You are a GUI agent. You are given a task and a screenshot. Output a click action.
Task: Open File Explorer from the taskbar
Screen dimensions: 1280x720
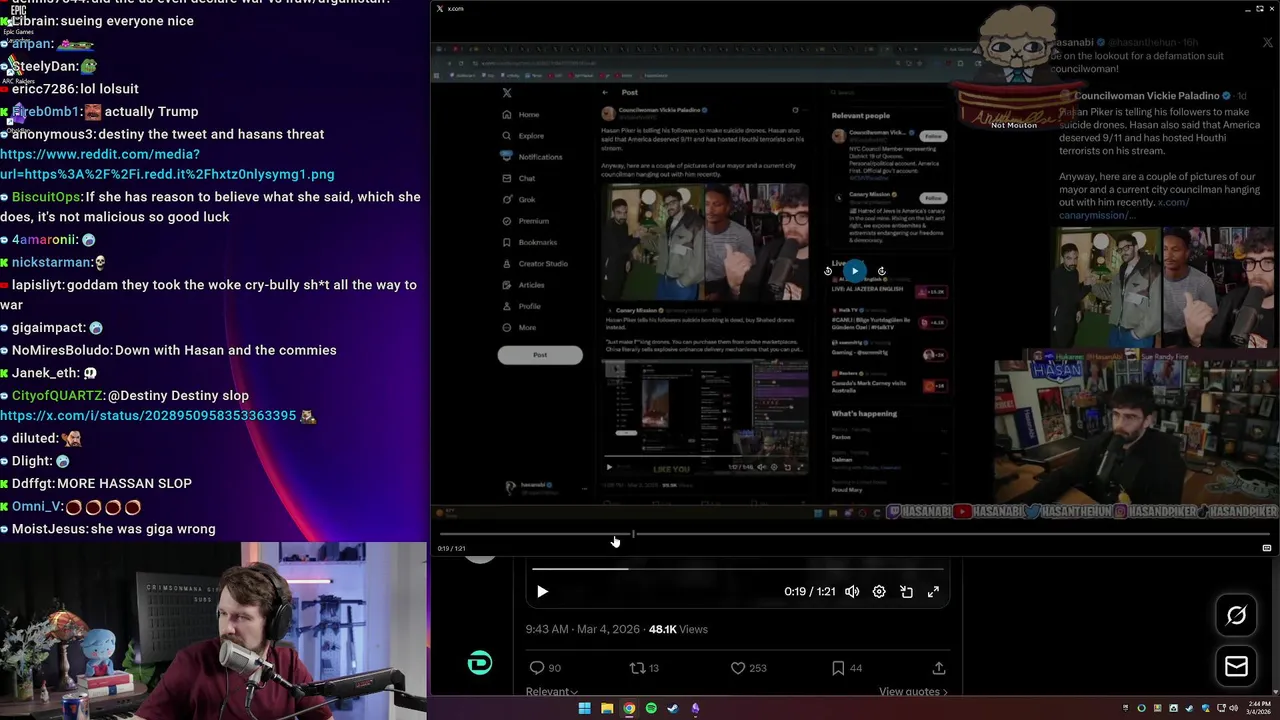607,709
